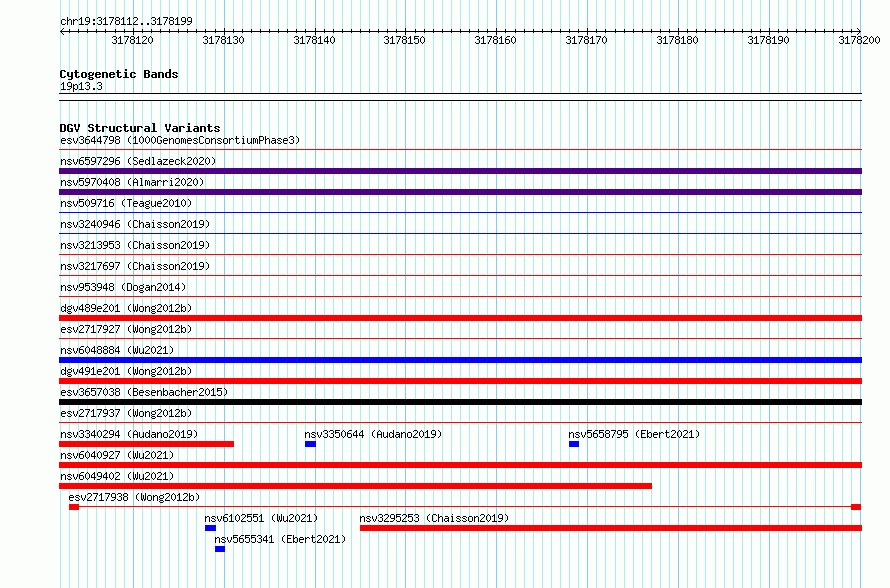Screen dimensions: 890x588
Task: Click the nsv6102551 blue variant block
Action: (x=210, y=528)
